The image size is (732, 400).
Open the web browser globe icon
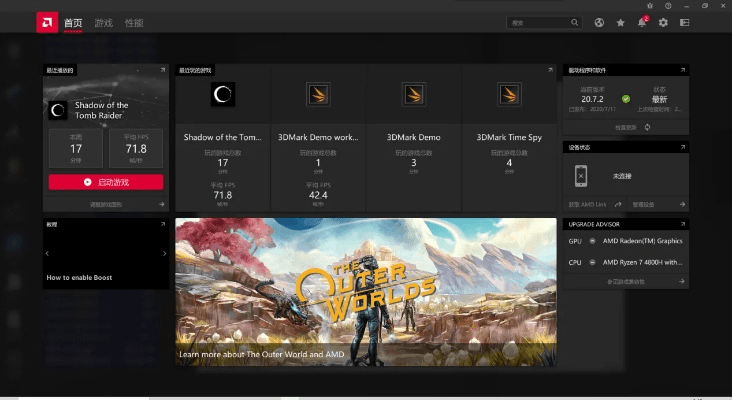pos(599,22)
